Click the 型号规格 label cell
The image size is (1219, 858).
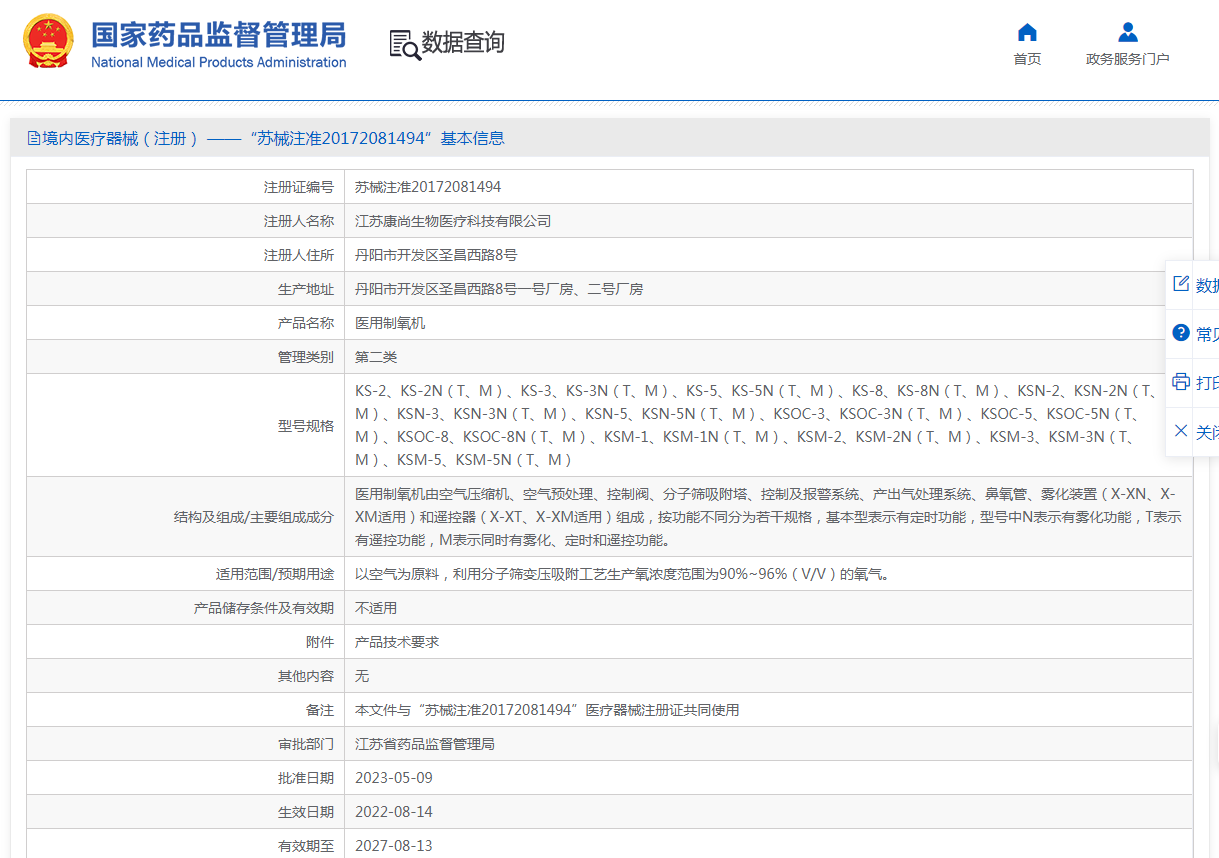[186, 425]
